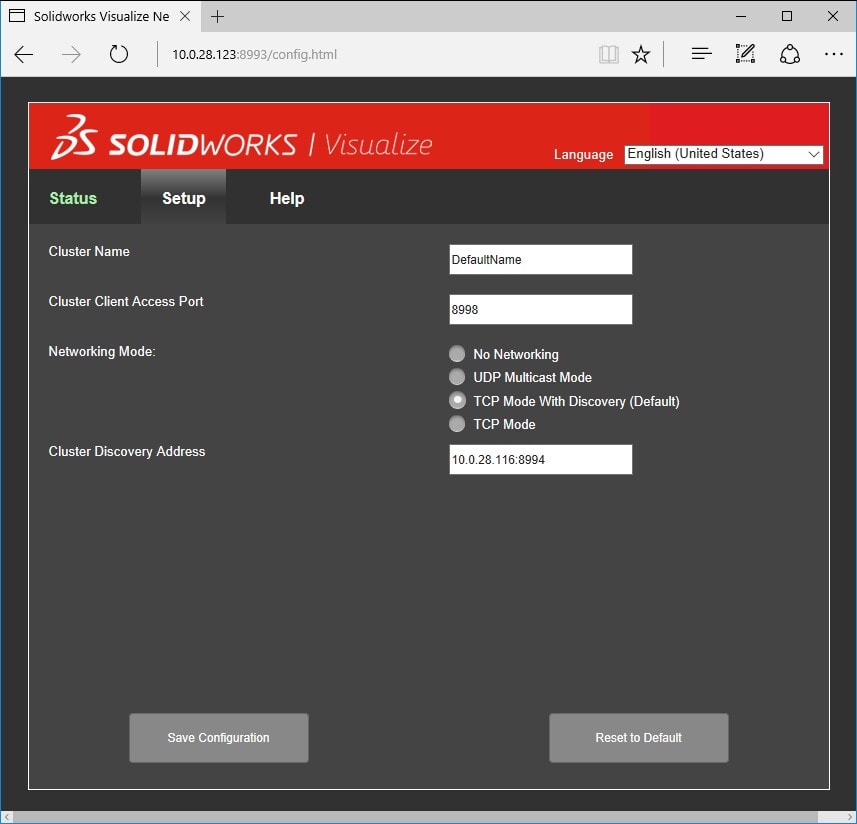Screen dimensions: 857x824
Task: Click the browser forward arrow
Action: click(71, 55)
